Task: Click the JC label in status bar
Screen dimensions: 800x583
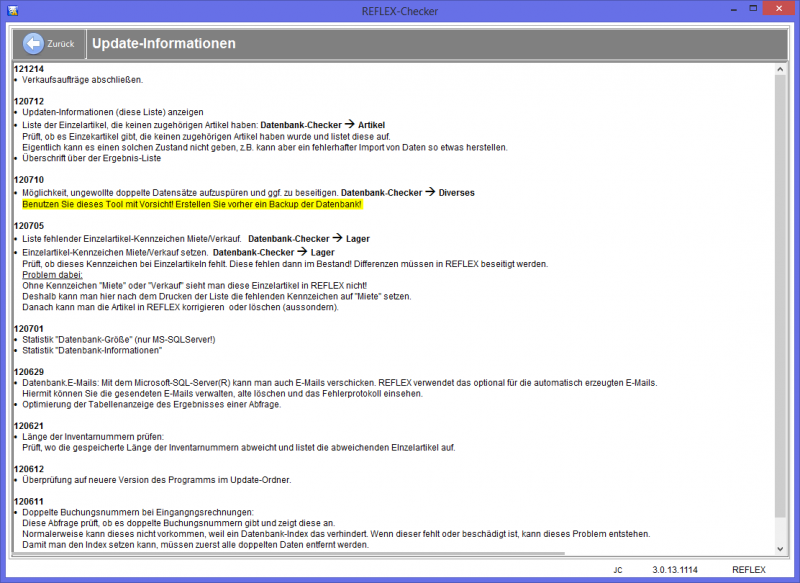Action: pyautogui.click(x=618, y=569)
